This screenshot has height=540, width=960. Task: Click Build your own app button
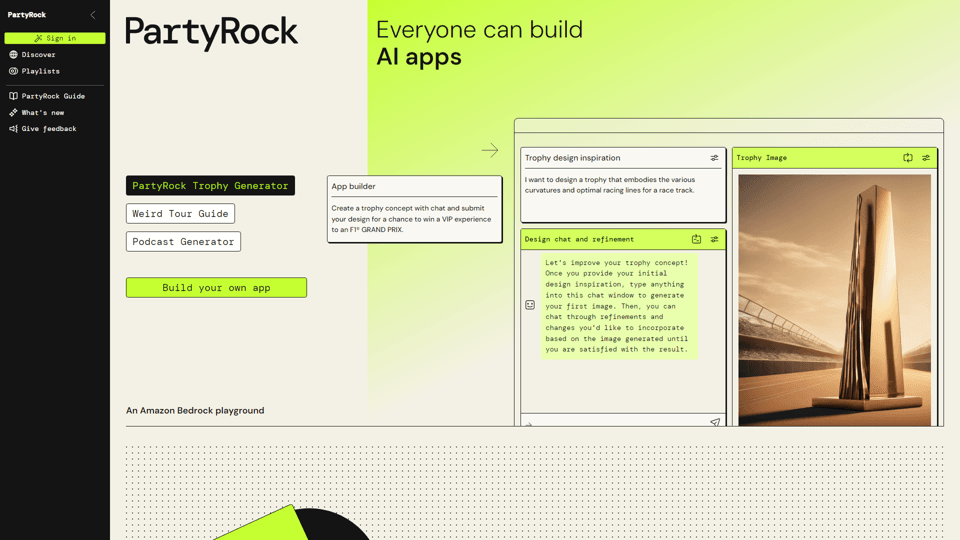(216, 288)
